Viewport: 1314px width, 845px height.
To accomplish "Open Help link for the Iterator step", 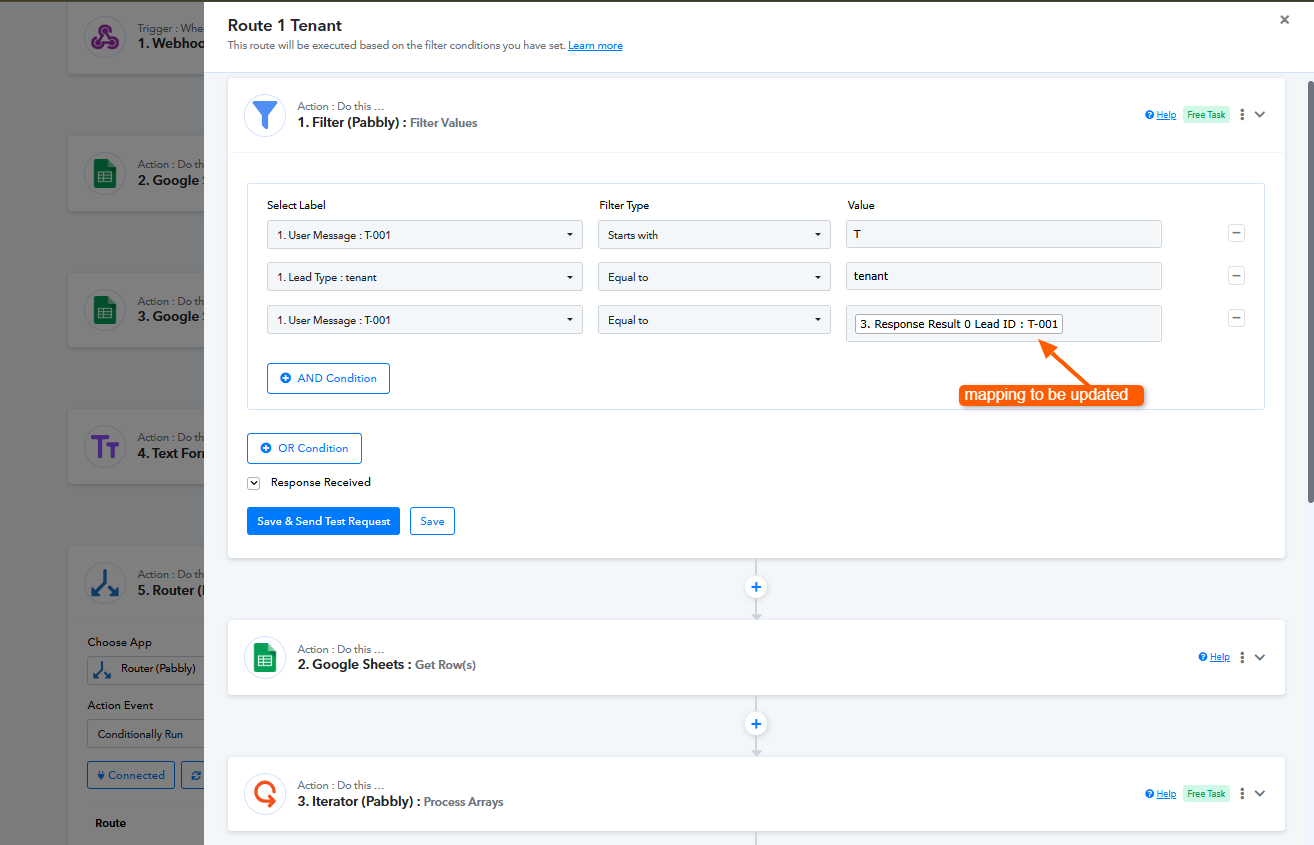I will (1161, 794).
